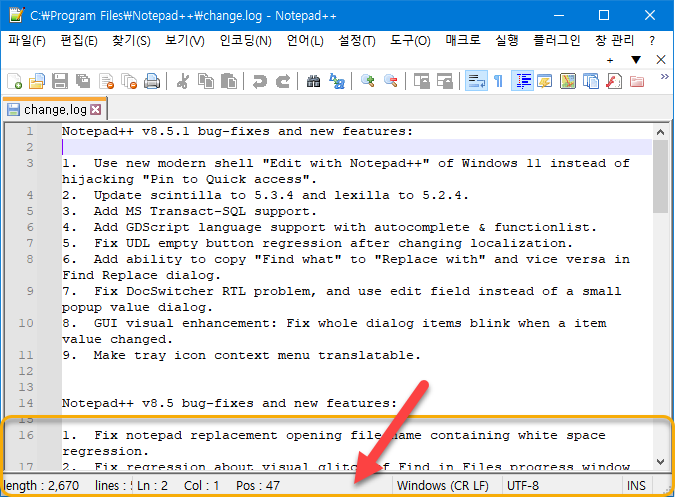Save the current file via toolbar

point(60,81)
